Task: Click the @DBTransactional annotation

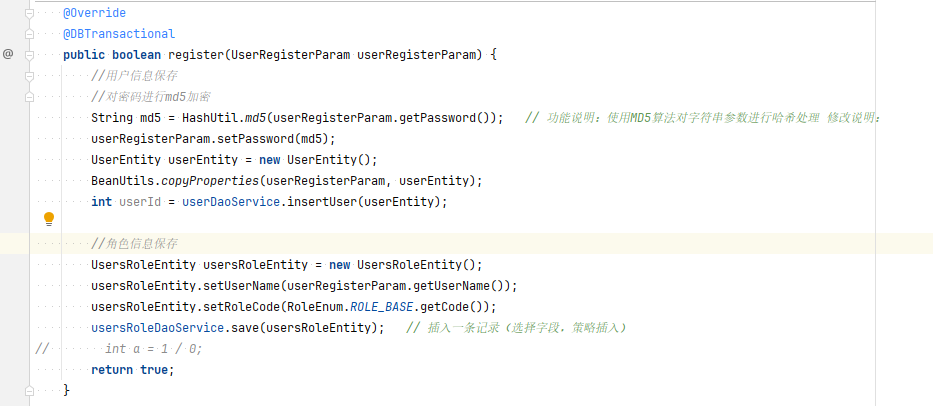Action: click(x=119, y=34)
